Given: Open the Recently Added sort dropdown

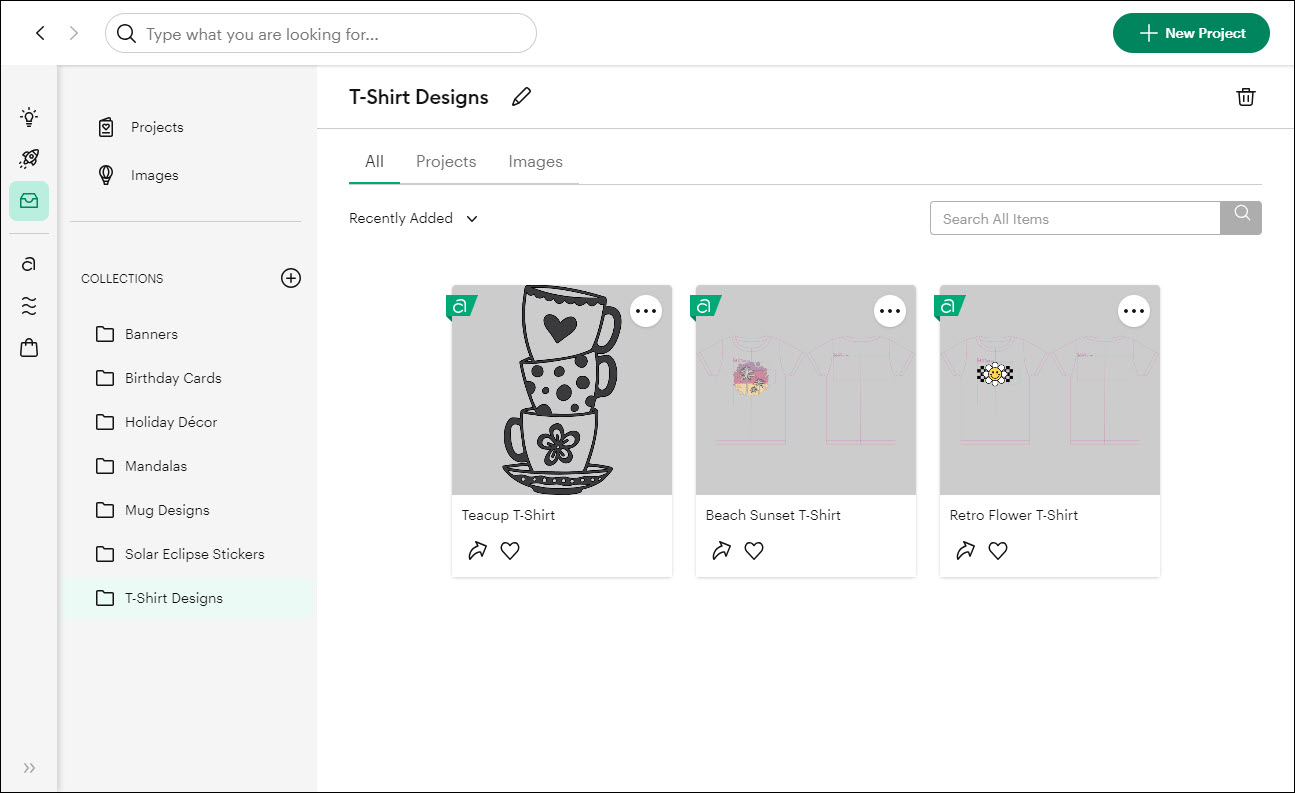Looking at the screenshot, I should (x=413, y=218).
